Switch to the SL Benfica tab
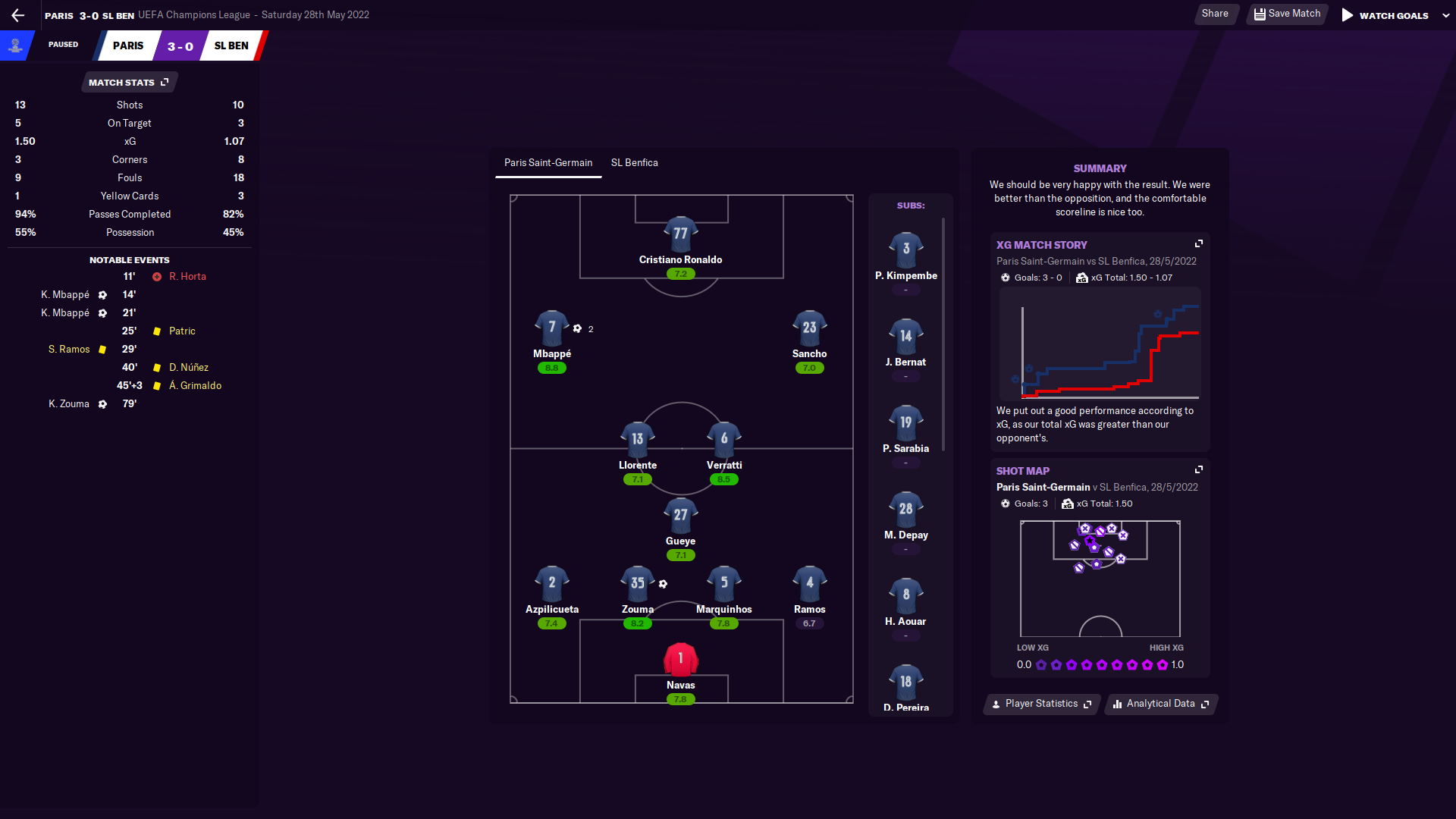 point(634,162)
